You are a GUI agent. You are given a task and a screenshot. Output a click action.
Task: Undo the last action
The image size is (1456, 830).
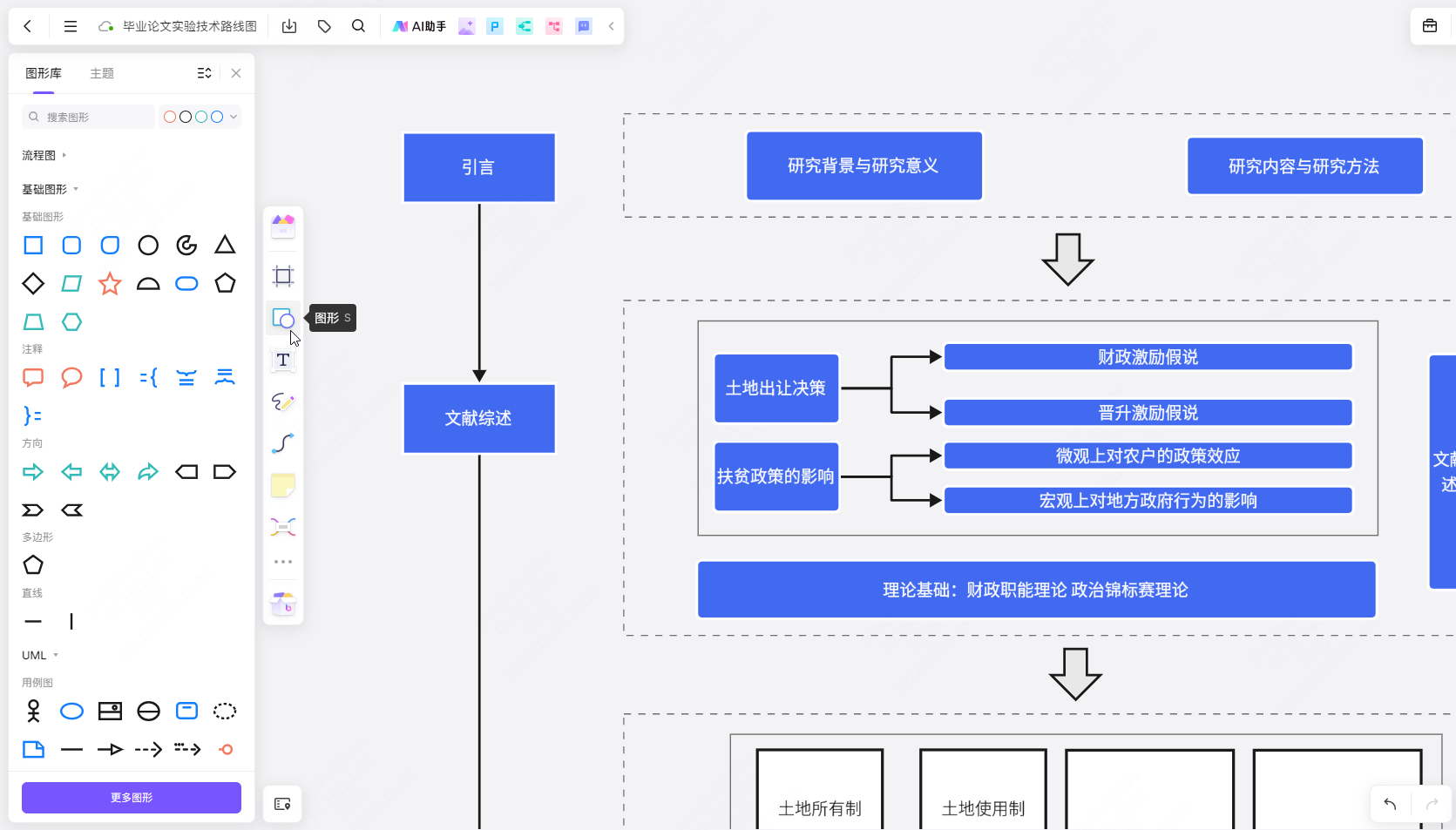pyautogui.click(x=1390, y=804)
